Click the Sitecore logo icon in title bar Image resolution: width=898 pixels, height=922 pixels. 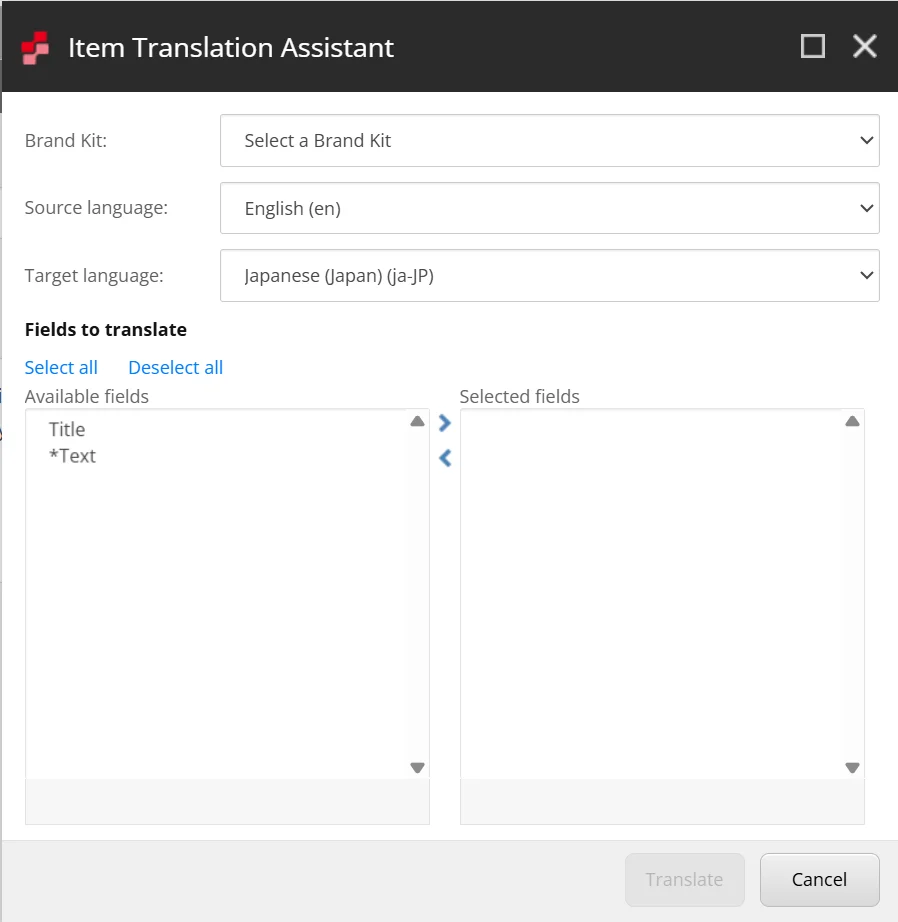point(35,48)
